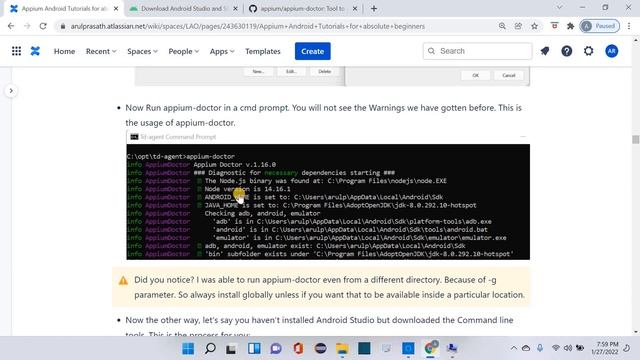Expand the collapsed left sidebar
640x360 pixels.
(11, 91)
